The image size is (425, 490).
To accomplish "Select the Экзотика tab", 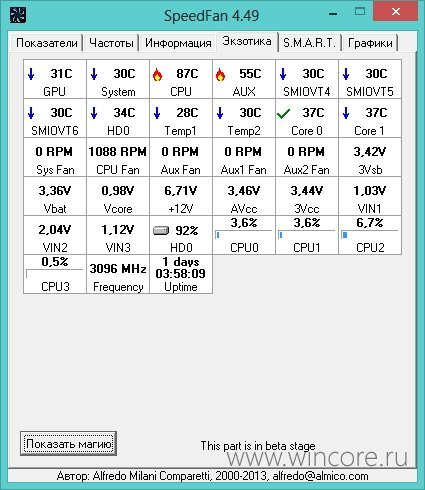I will coord(247,41).
